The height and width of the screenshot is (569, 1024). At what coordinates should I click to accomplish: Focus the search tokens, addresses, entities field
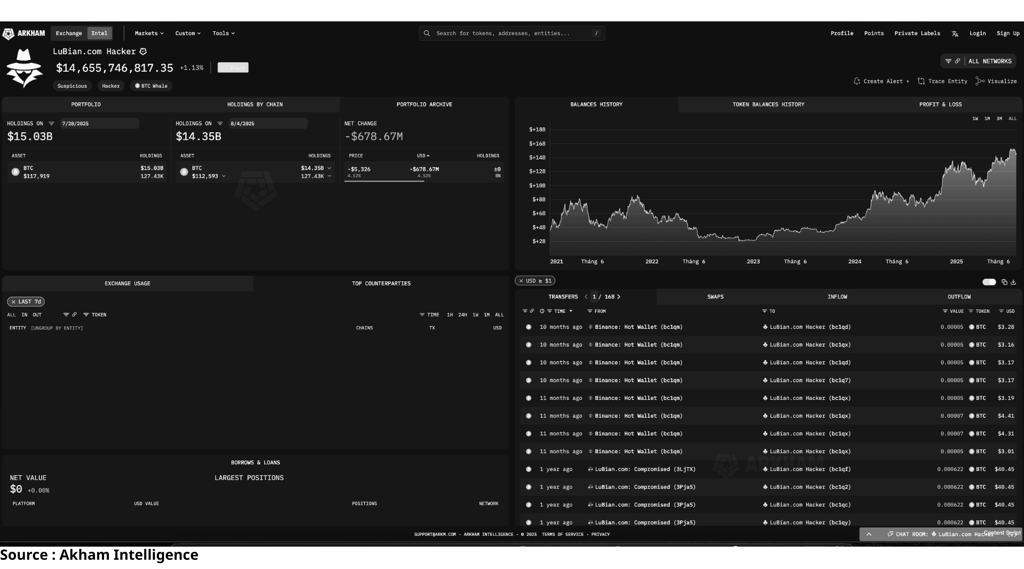512,33
